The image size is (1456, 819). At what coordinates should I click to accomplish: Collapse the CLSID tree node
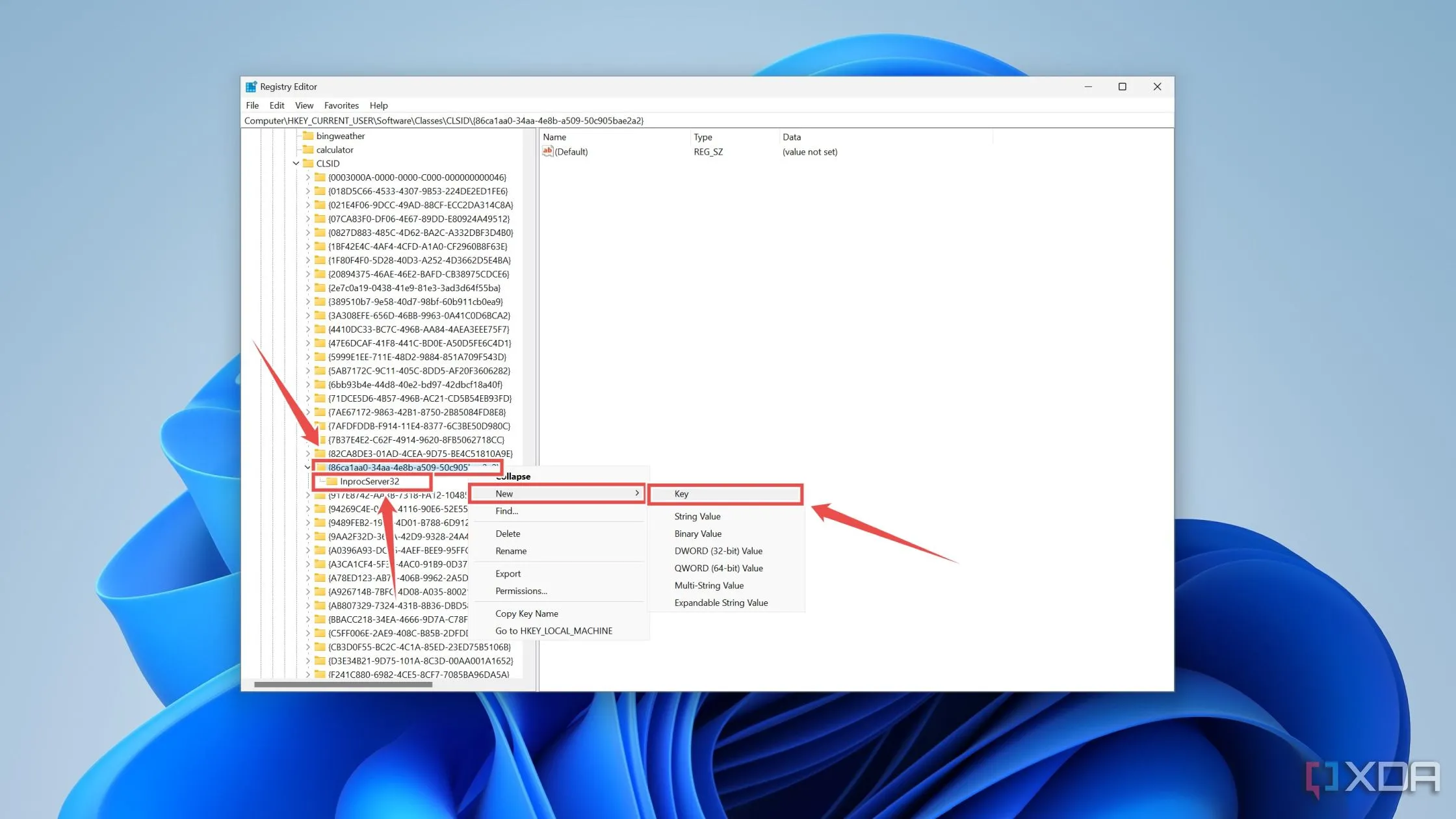tap(296, 164)
